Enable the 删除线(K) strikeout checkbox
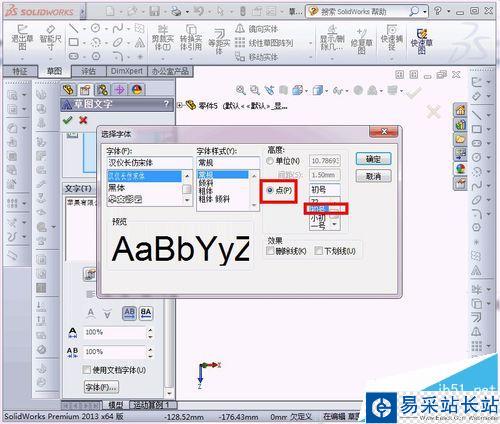This screenshot has height=424, width=500. pos(270,251)
